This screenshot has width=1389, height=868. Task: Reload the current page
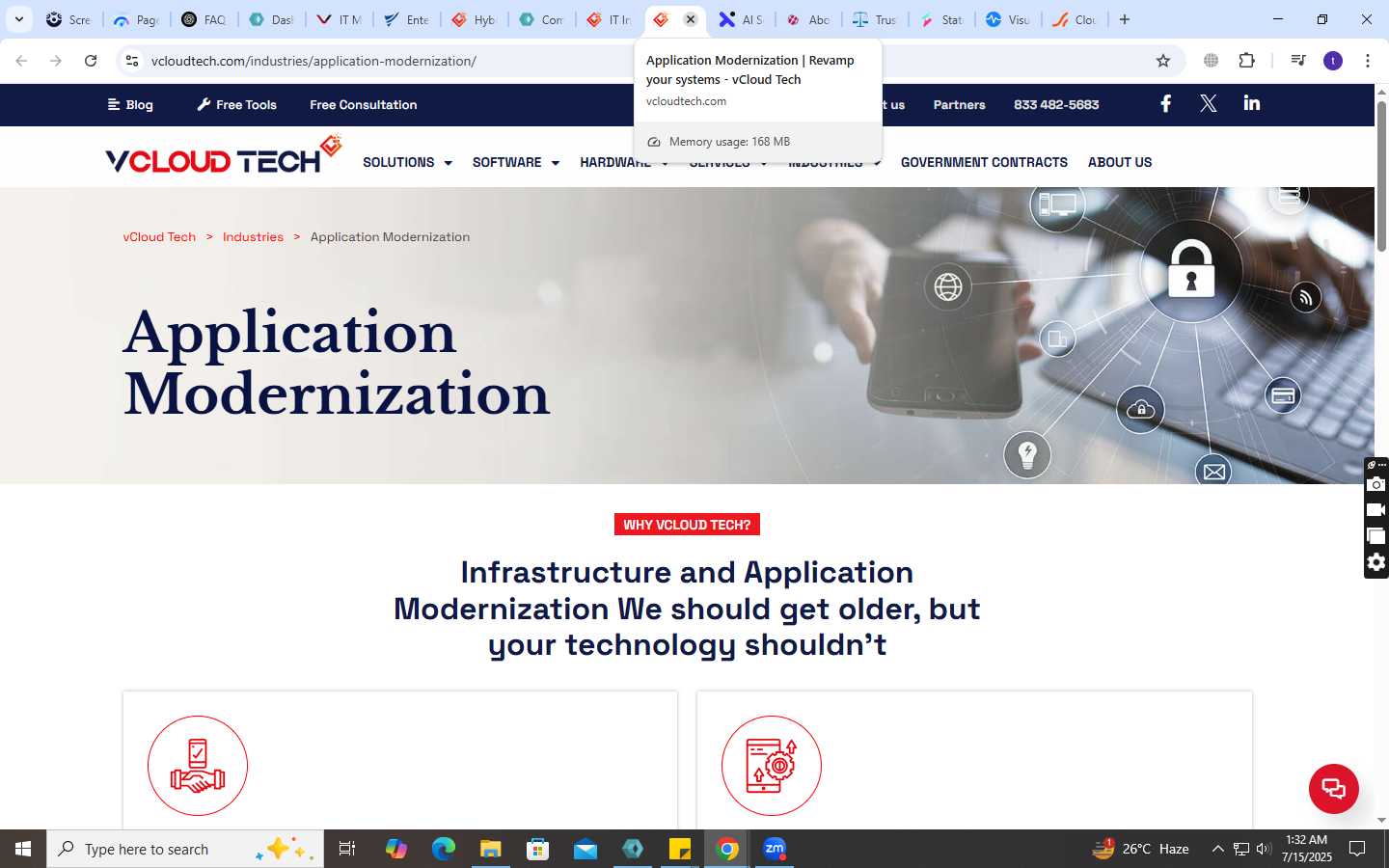click(x=91, y=61)
